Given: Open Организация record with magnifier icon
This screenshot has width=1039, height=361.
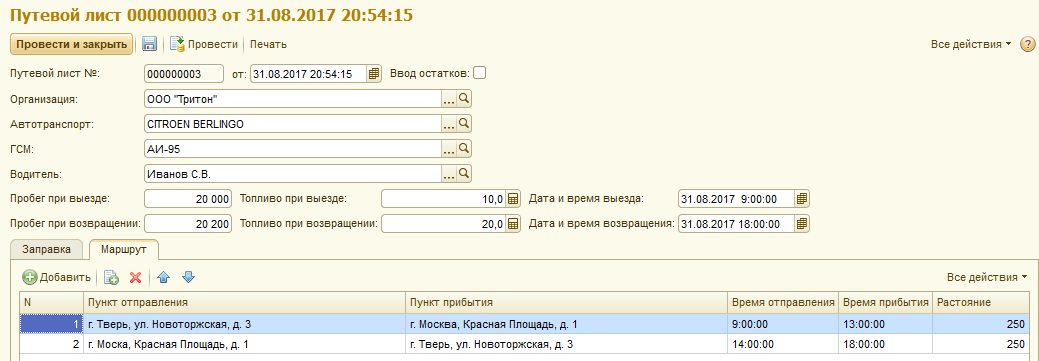Looking at the screenshot, I should click(464, 99).
